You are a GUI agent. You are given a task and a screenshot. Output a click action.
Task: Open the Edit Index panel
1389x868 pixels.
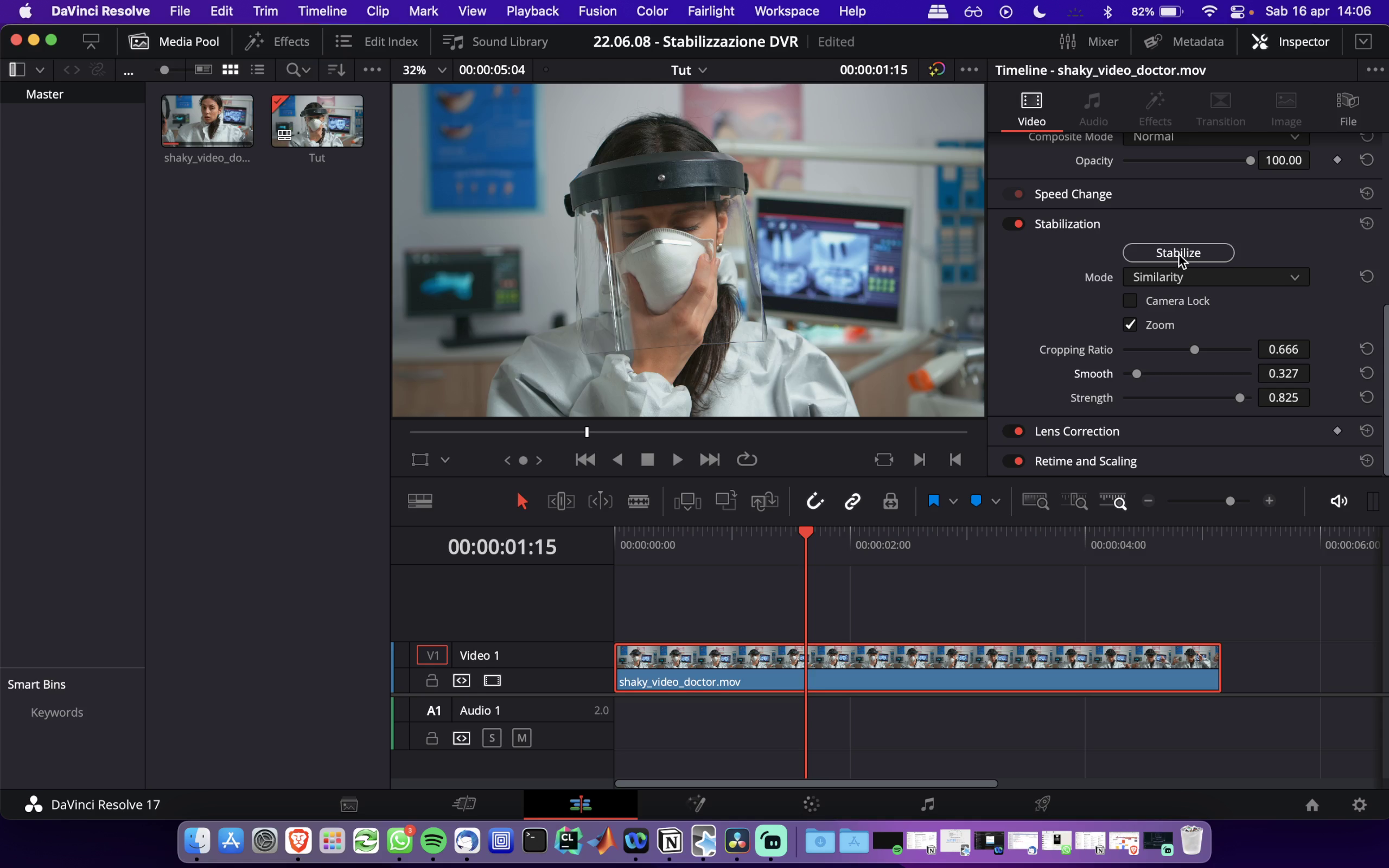pyautogui.click(x=377, y=41)
